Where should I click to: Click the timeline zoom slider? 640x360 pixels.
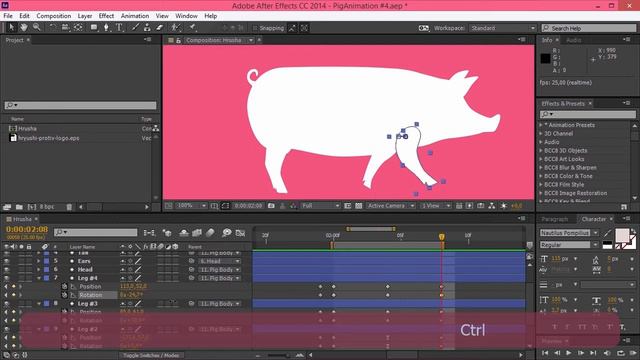[278, 356]
